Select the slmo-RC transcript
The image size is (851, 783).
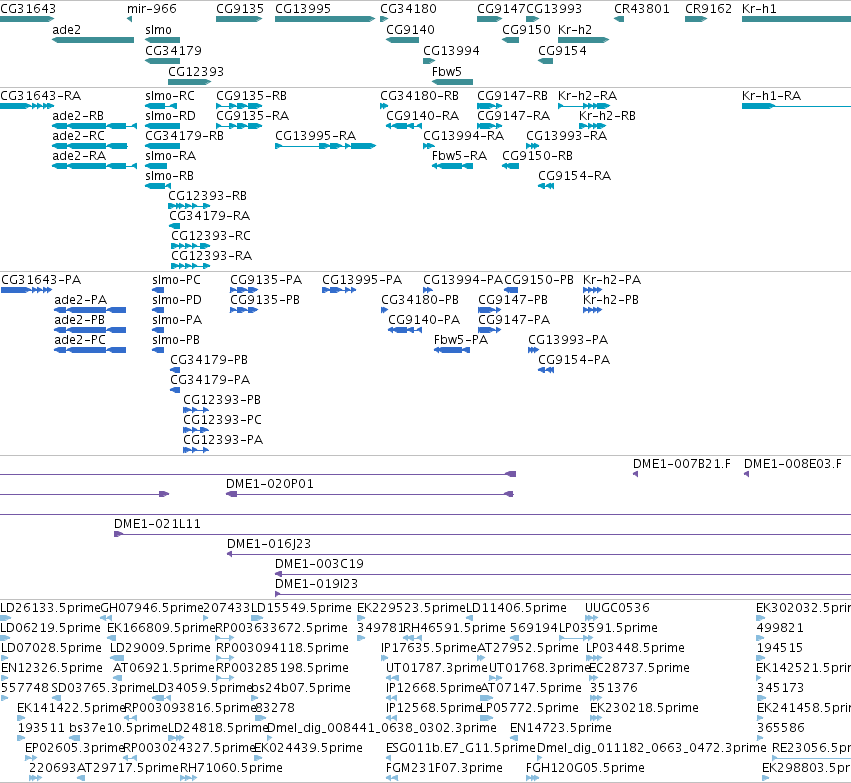(161, 106)
